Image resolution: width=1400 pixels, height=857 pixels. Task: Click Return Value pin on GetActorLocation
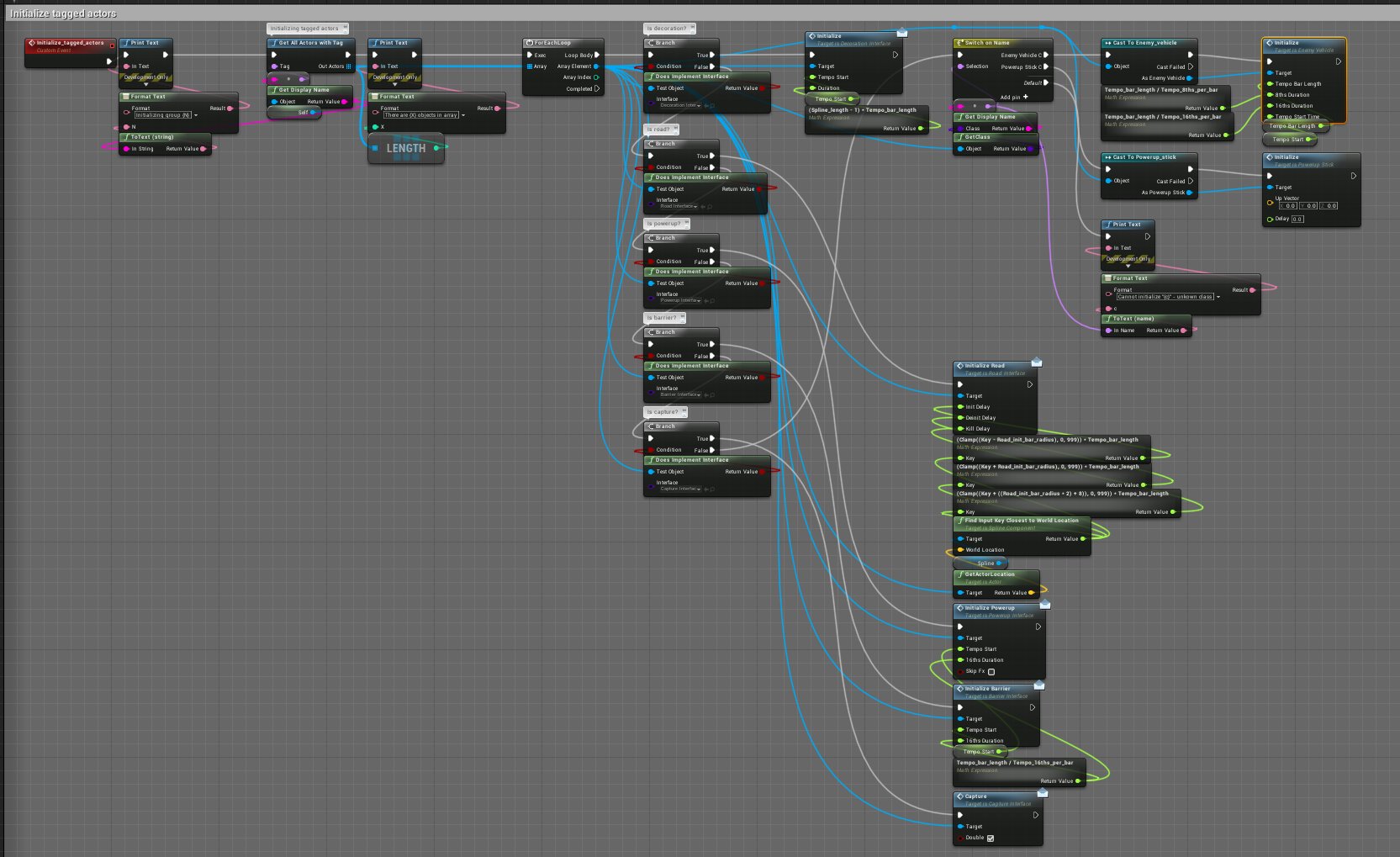coord(1032,593)
